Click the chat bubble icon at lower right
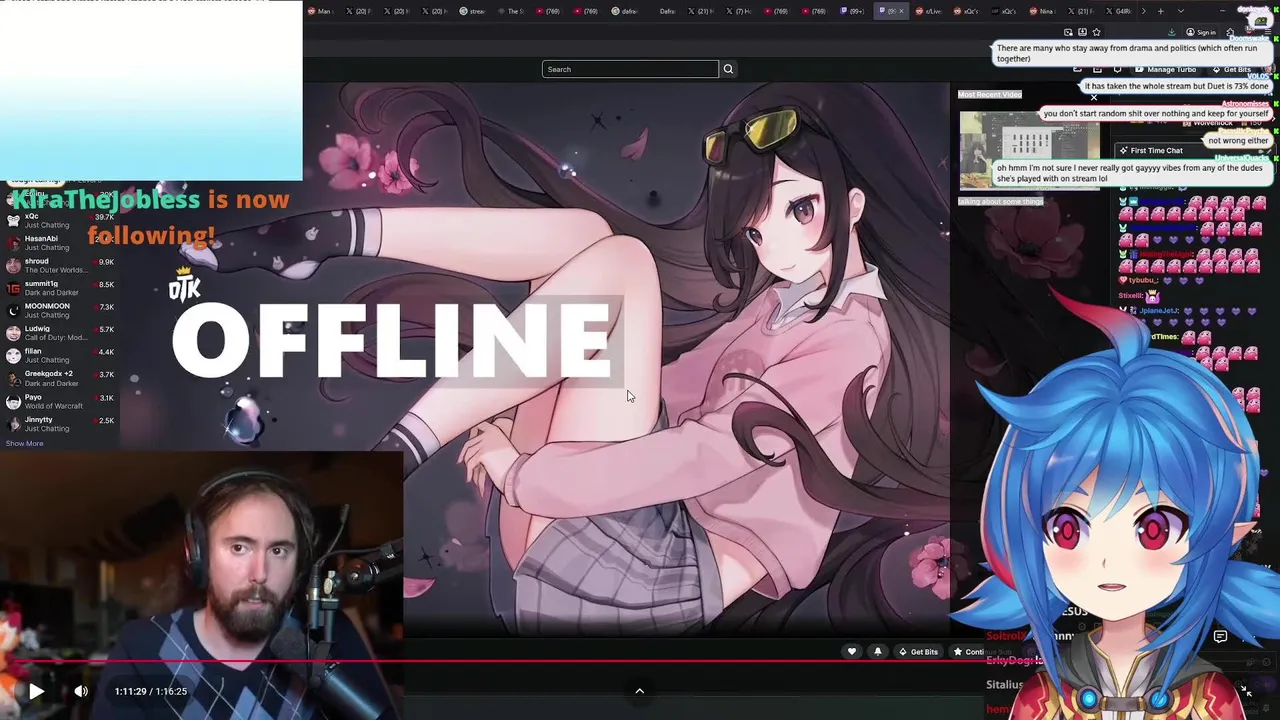The width and height of the screenshot is (1280, 720). point(1220,636)
